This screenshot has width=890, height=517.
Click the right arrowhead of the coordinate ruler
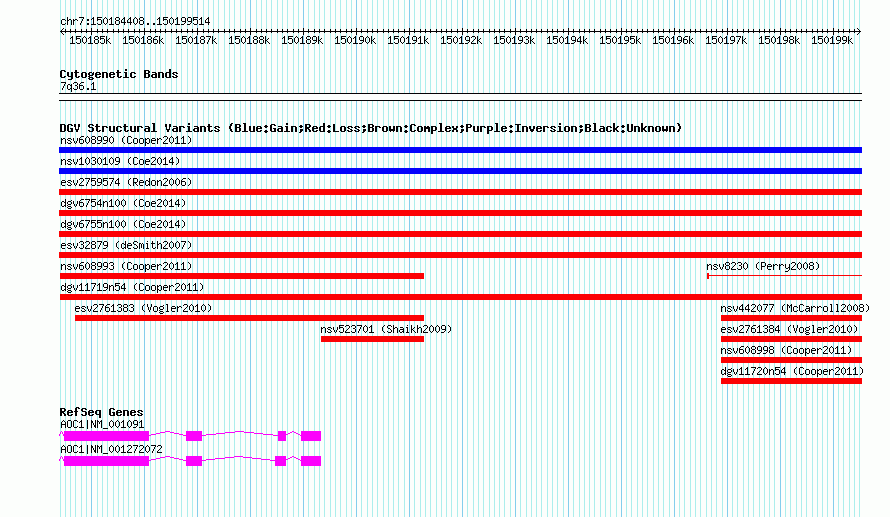(859, 31)
